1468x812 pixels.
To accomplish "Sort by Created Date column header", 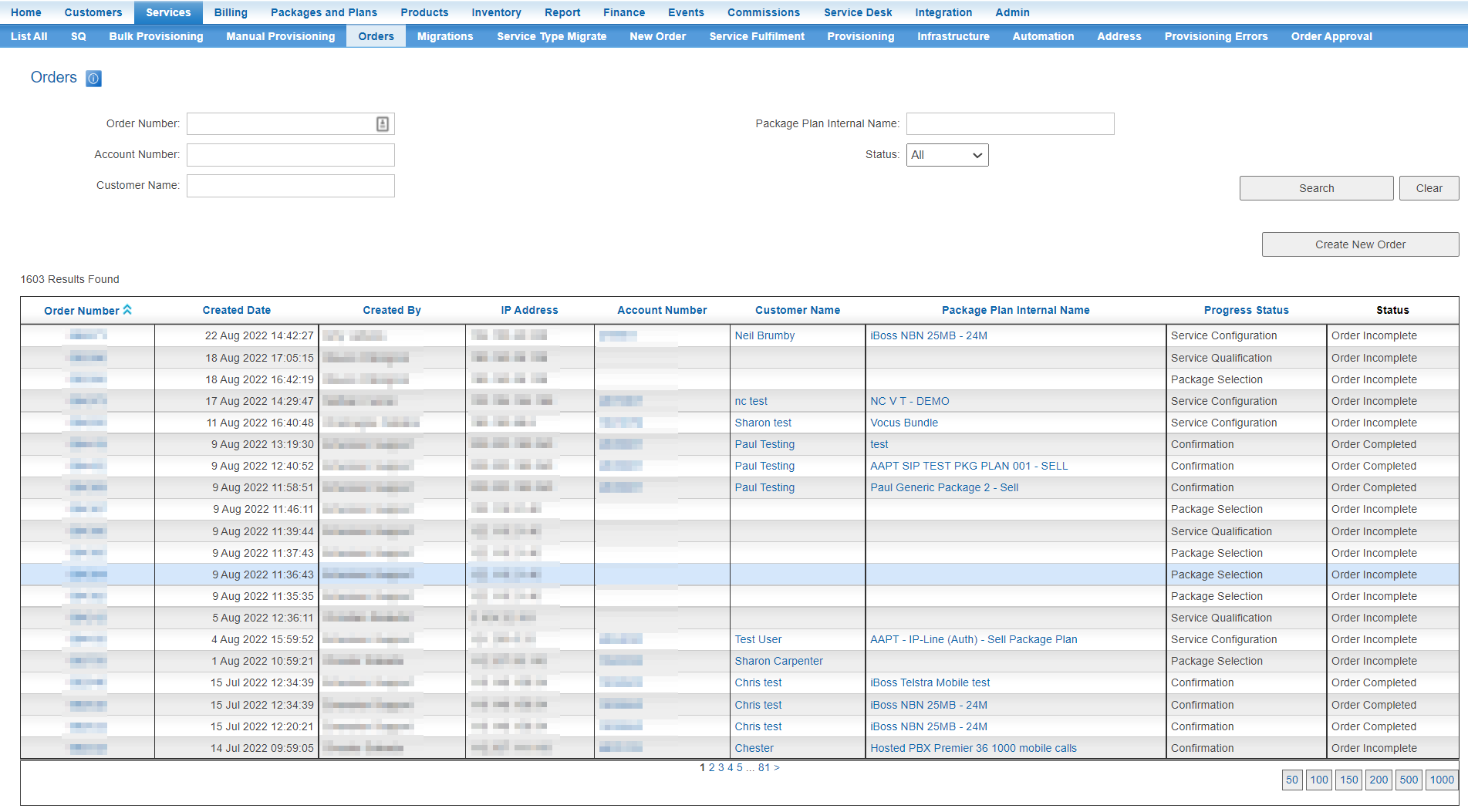I will pyautogui.click(x=237, y=310).
